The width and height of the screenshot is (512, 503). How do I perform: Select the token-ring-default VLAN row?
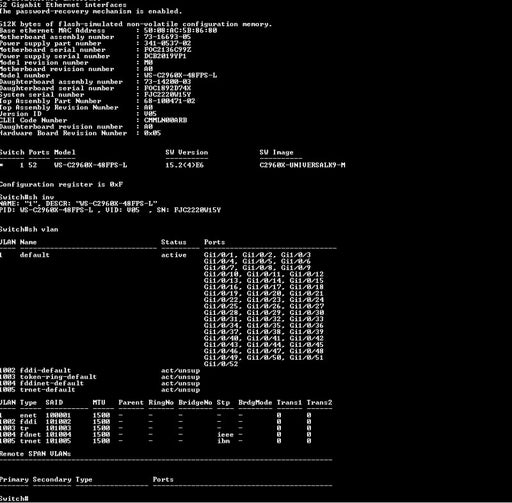click(x=100, y=377)
